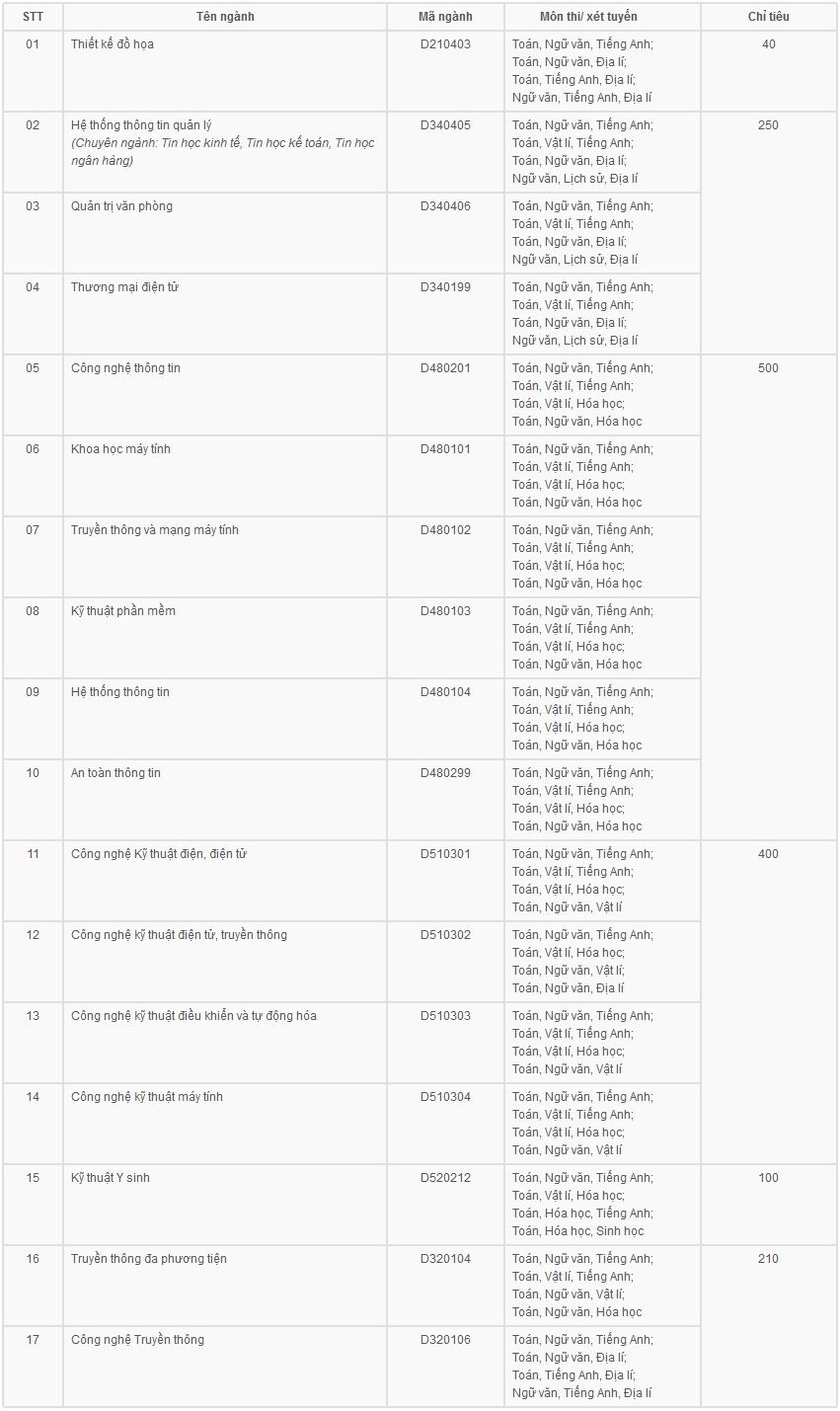Viewport: 840px width, 1411px height.
Task: Select "Truyền thông và mạng máy tính" row name
Action: [155, 530]
